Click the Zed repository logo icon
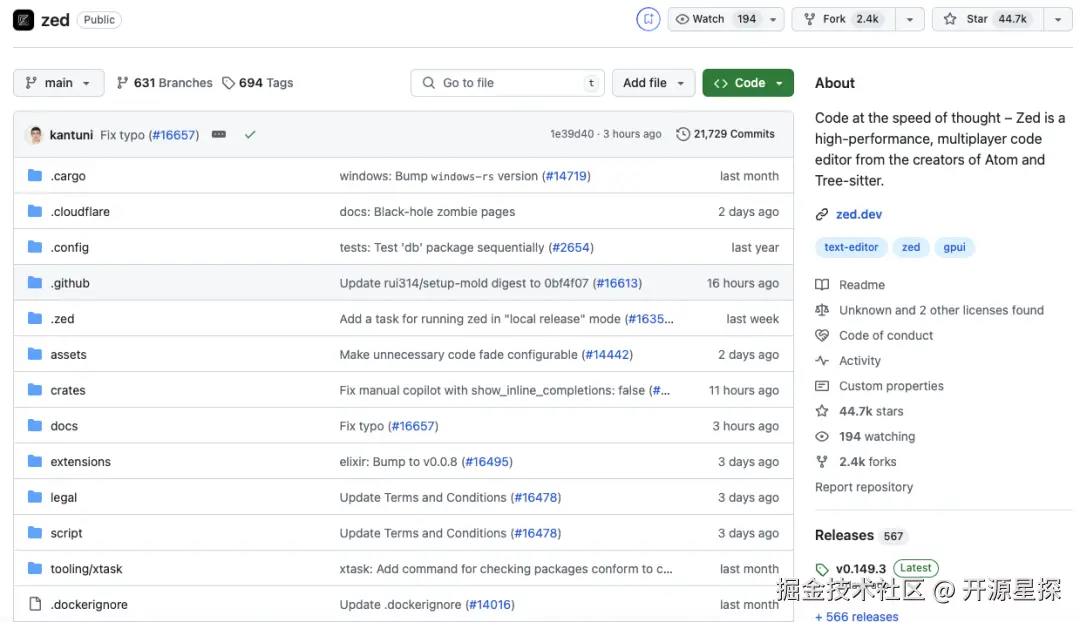This screenshot has height=622, width=1080. (23, 19)
